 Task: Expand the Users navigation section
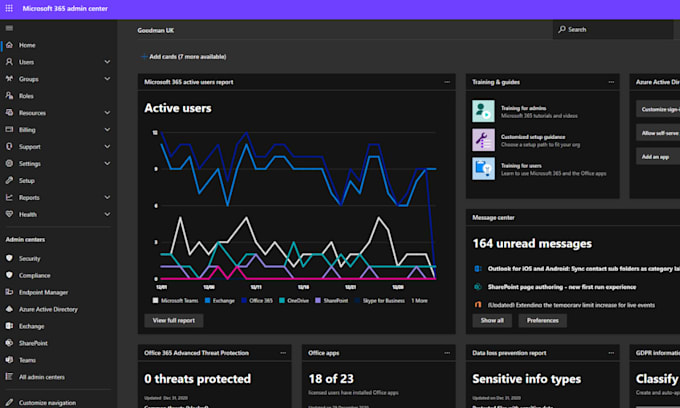click(x=107, y=62)
